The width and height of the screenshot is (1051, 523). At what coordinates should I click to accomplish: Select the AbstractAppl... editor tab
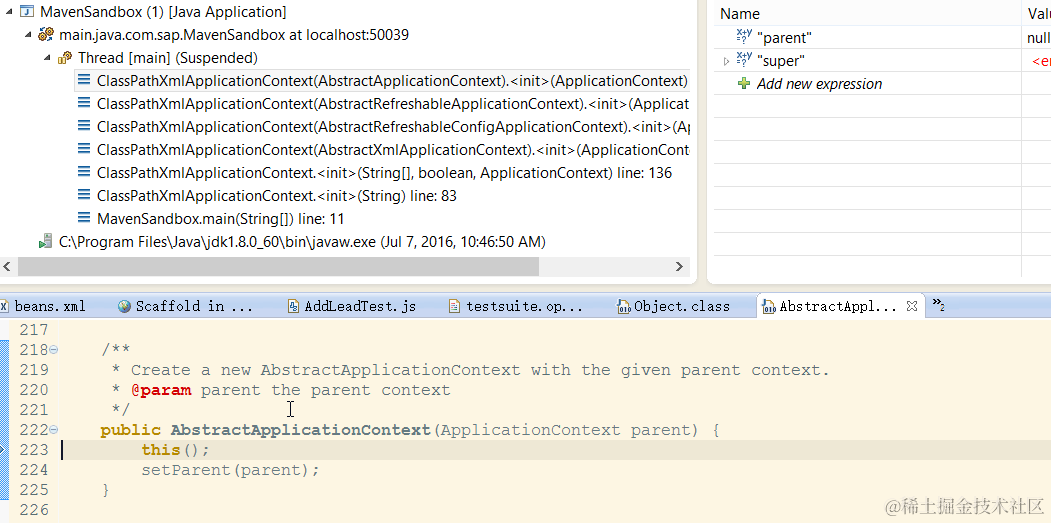coord(838,306)
